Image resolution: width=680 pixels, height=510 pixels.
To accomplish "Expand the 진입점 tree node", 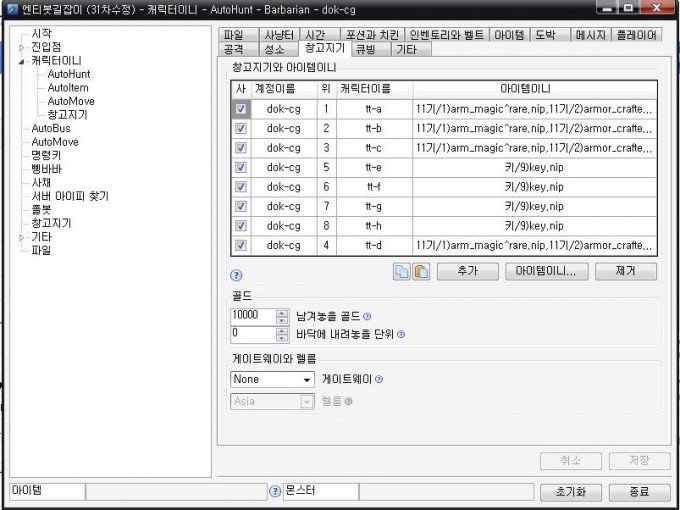I will pos(22,47).
